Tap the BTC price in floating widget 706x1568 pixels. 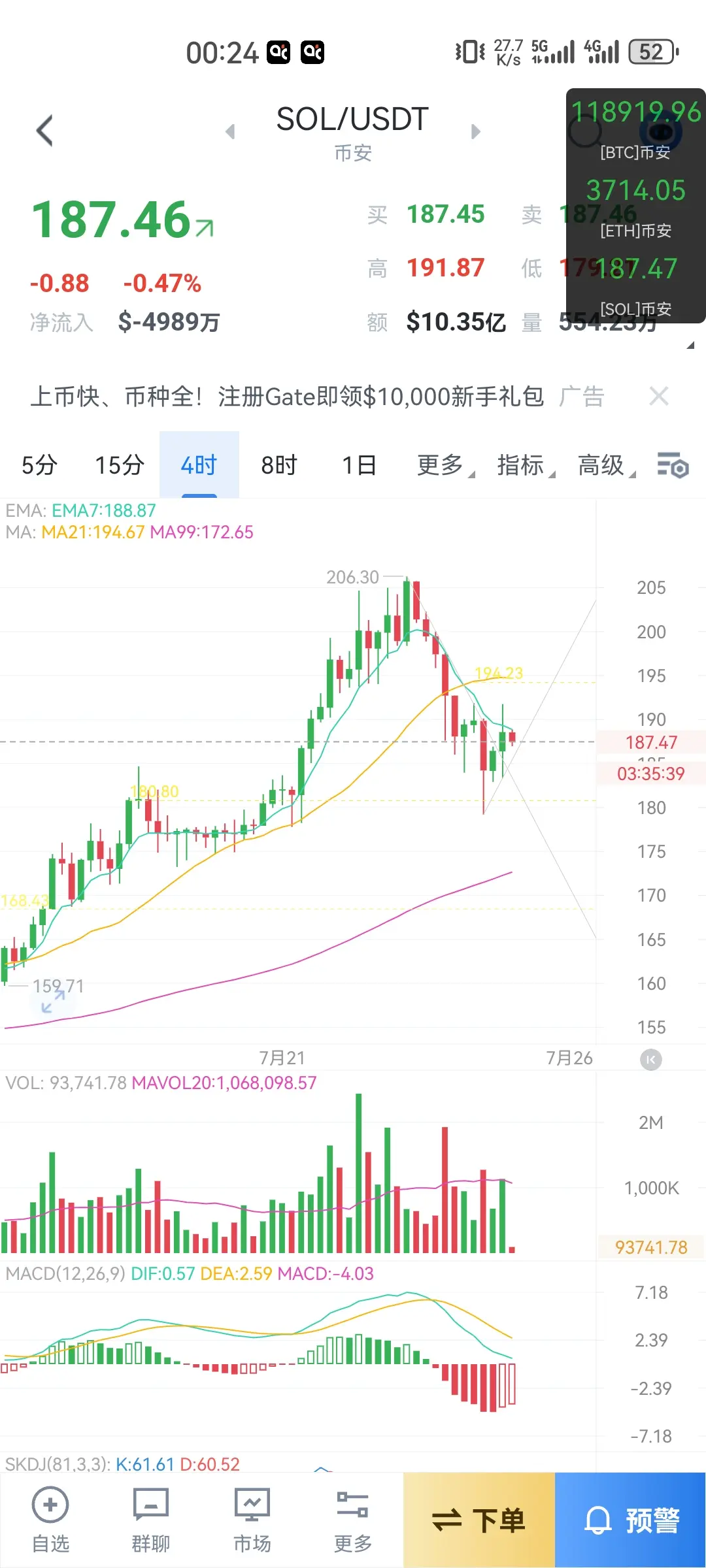[636, 112]
